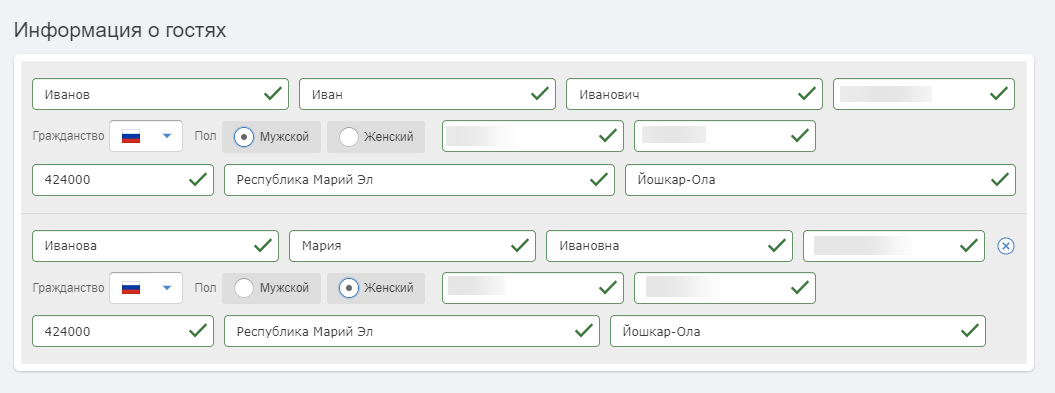Select Мужской for the first guest
The height and width of the screenshot is (393, 1055).
271,137
